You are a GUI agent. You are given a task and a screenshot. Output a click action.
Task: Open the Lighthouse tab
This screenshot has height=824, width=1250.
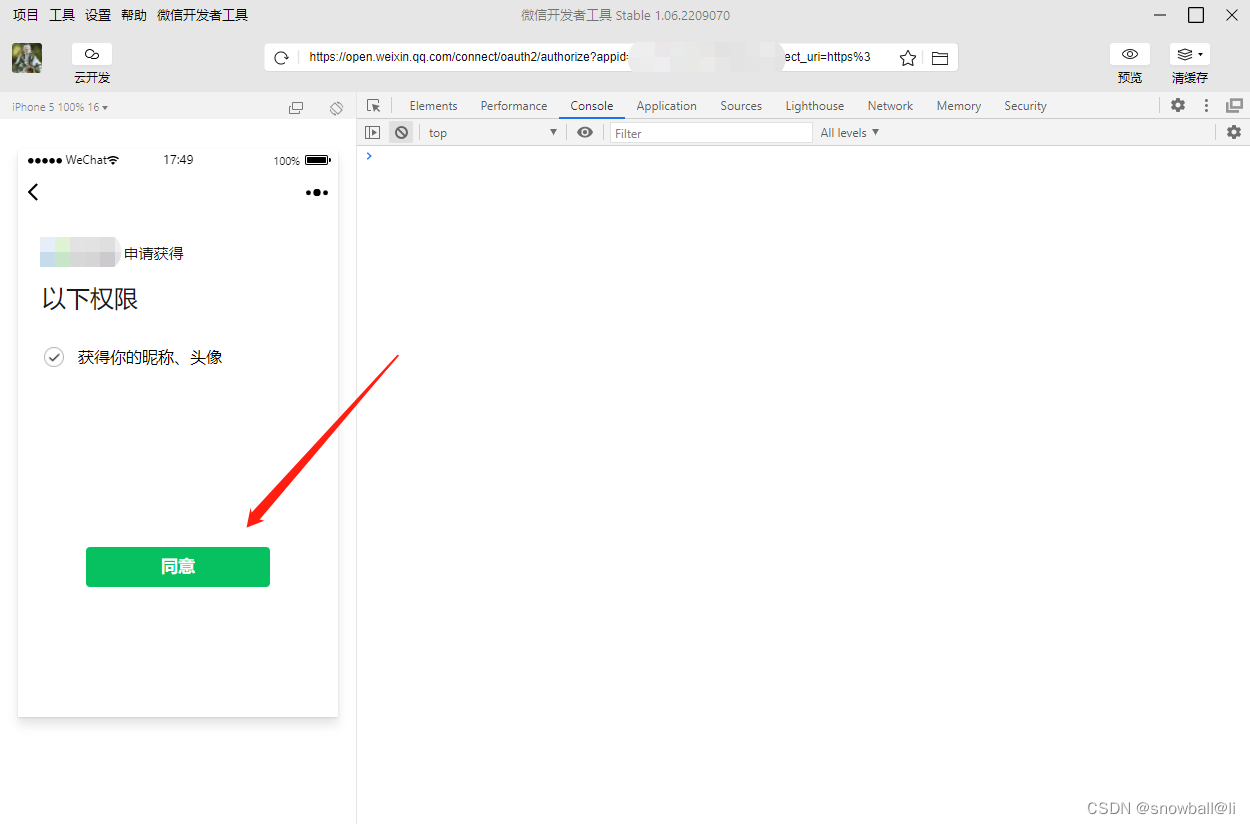click(x=815, y=106)
